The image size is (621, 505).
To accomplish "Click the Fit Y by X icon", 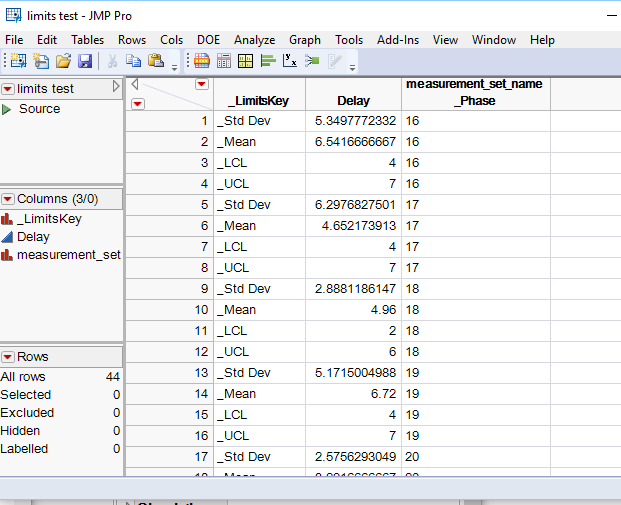I will click(290, 61).
